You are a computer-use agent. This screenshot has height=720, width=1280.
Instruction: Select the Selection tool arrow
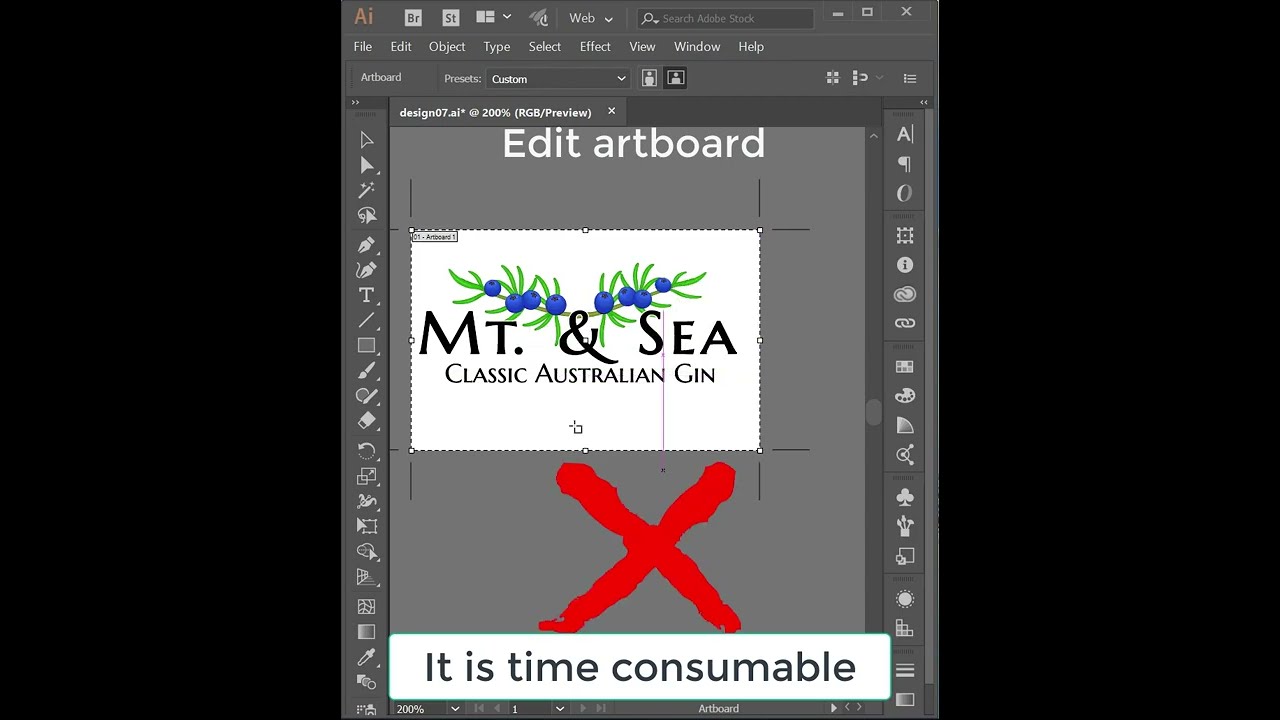[x=366, y=140]
